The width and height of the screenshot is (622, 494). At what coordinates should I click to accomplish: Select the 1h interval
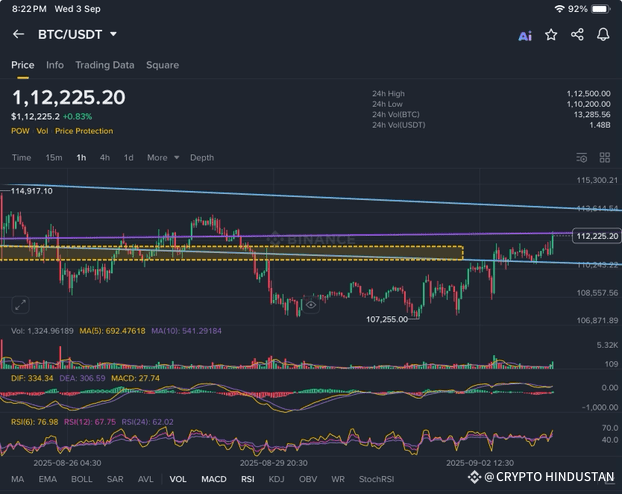[x=81, y=158]
